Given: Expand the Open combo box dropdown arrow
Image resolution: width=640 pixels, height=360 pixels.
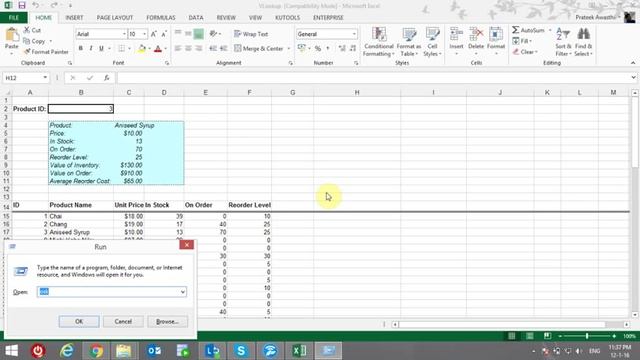Looking at the screenshot, I should point(183,292).
